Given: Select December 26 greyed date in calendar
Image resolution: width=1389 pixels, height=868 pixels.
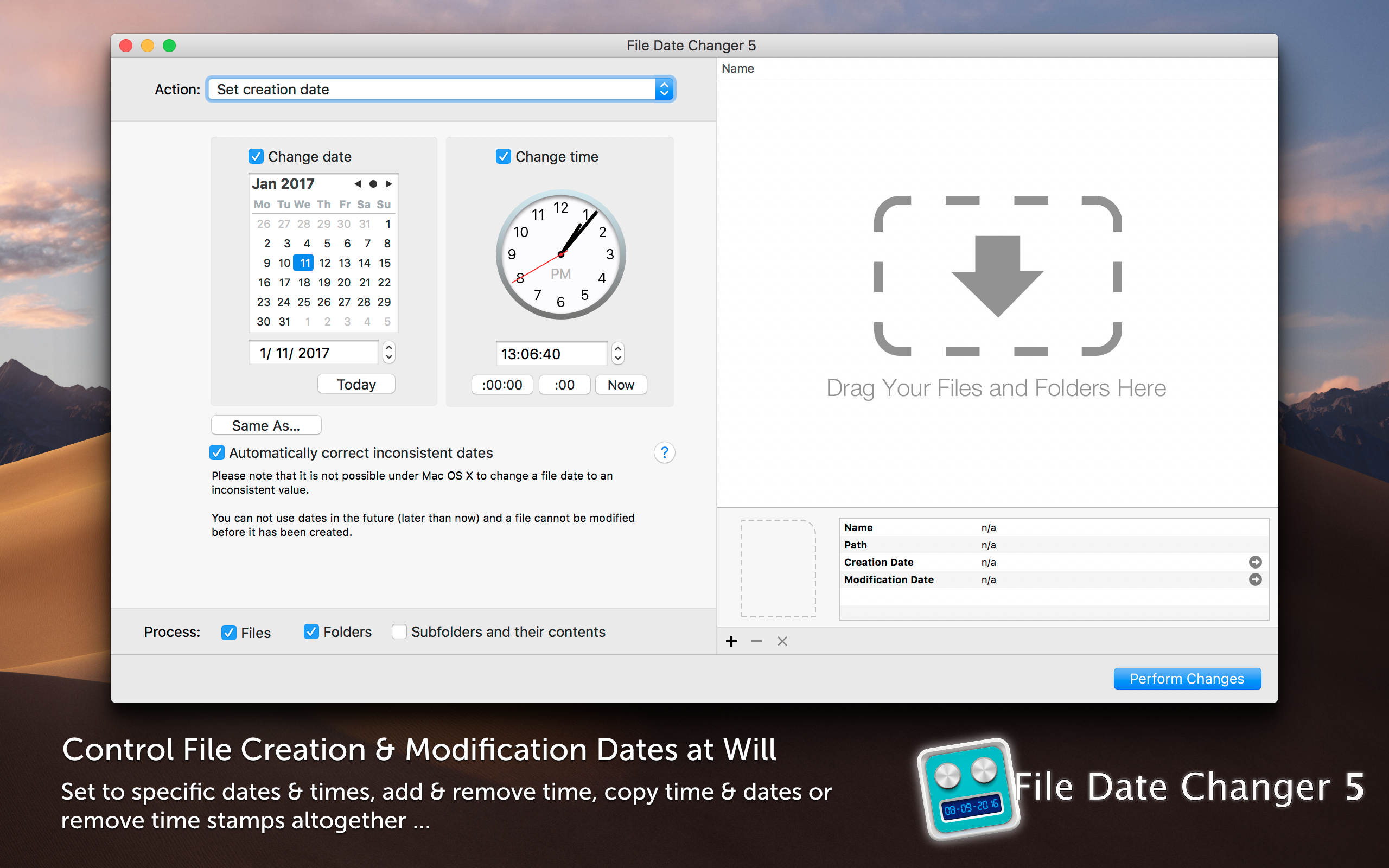Looking at the screenshot, I should [264, 224].
